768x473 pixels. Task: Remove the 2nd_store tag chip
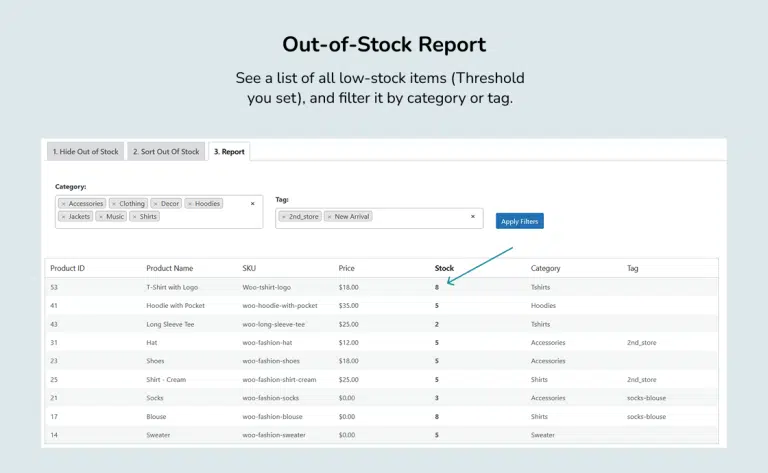[x=284, y=216]
